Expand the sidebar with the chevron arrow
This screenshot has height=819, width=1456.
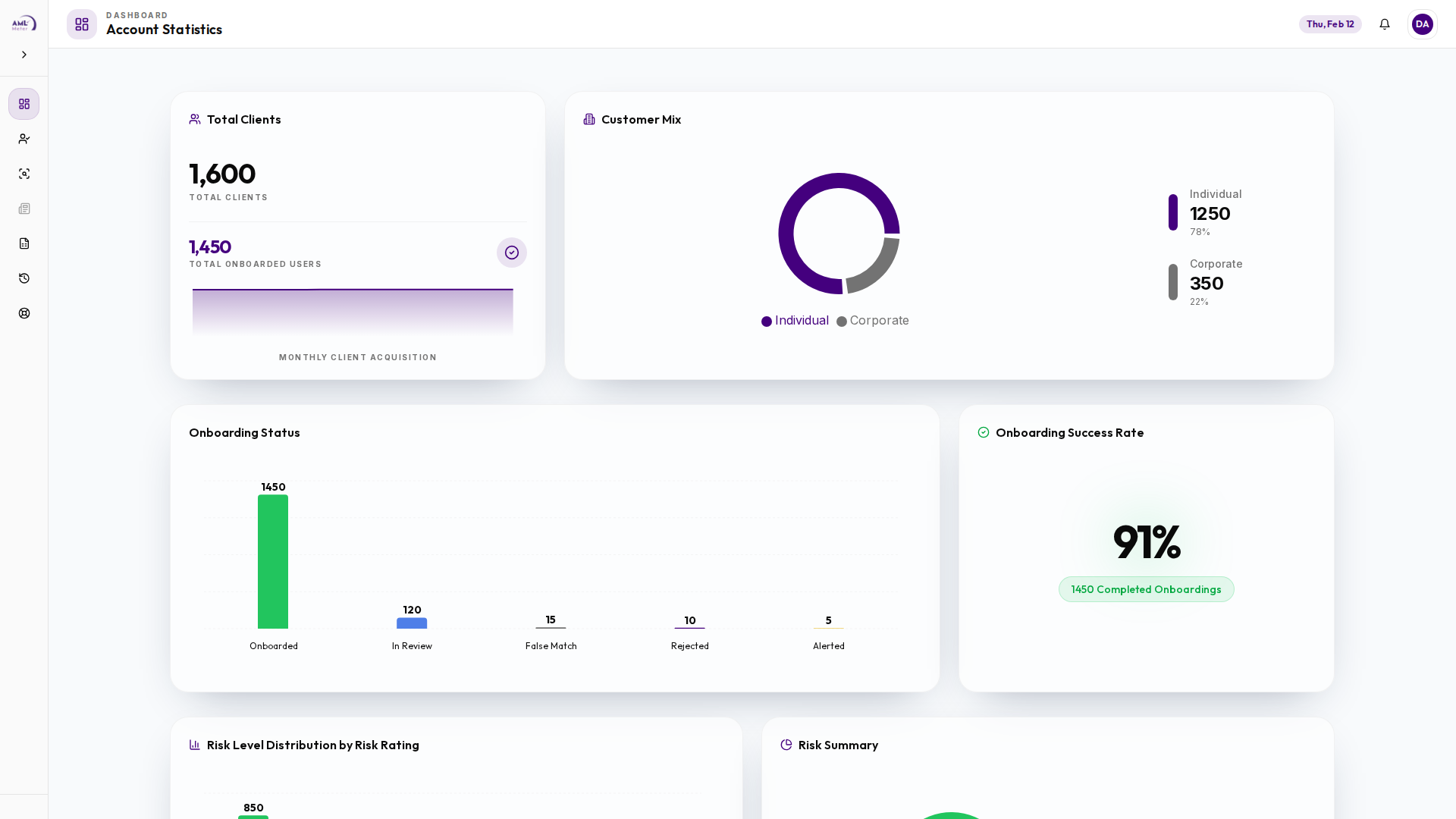[x=24, y=55]
